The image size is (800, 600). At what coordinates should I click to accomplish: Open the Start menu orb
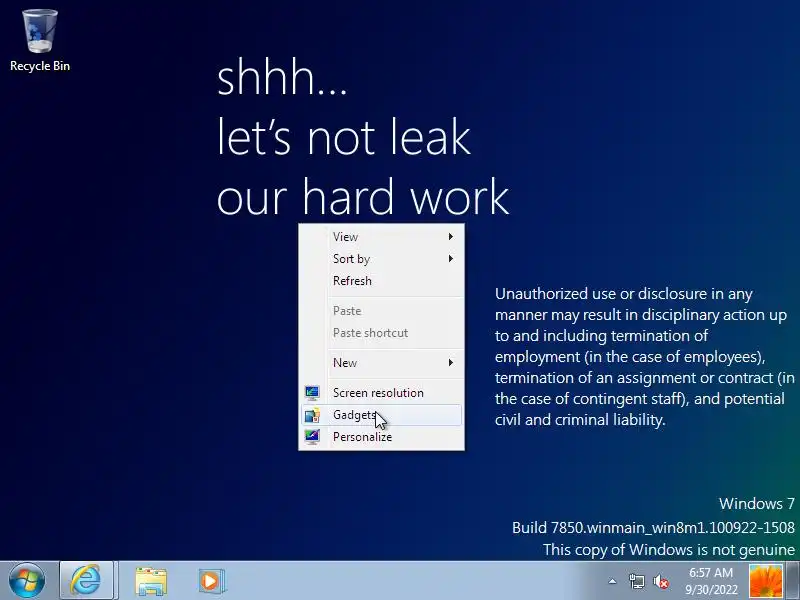click(27, 581)
